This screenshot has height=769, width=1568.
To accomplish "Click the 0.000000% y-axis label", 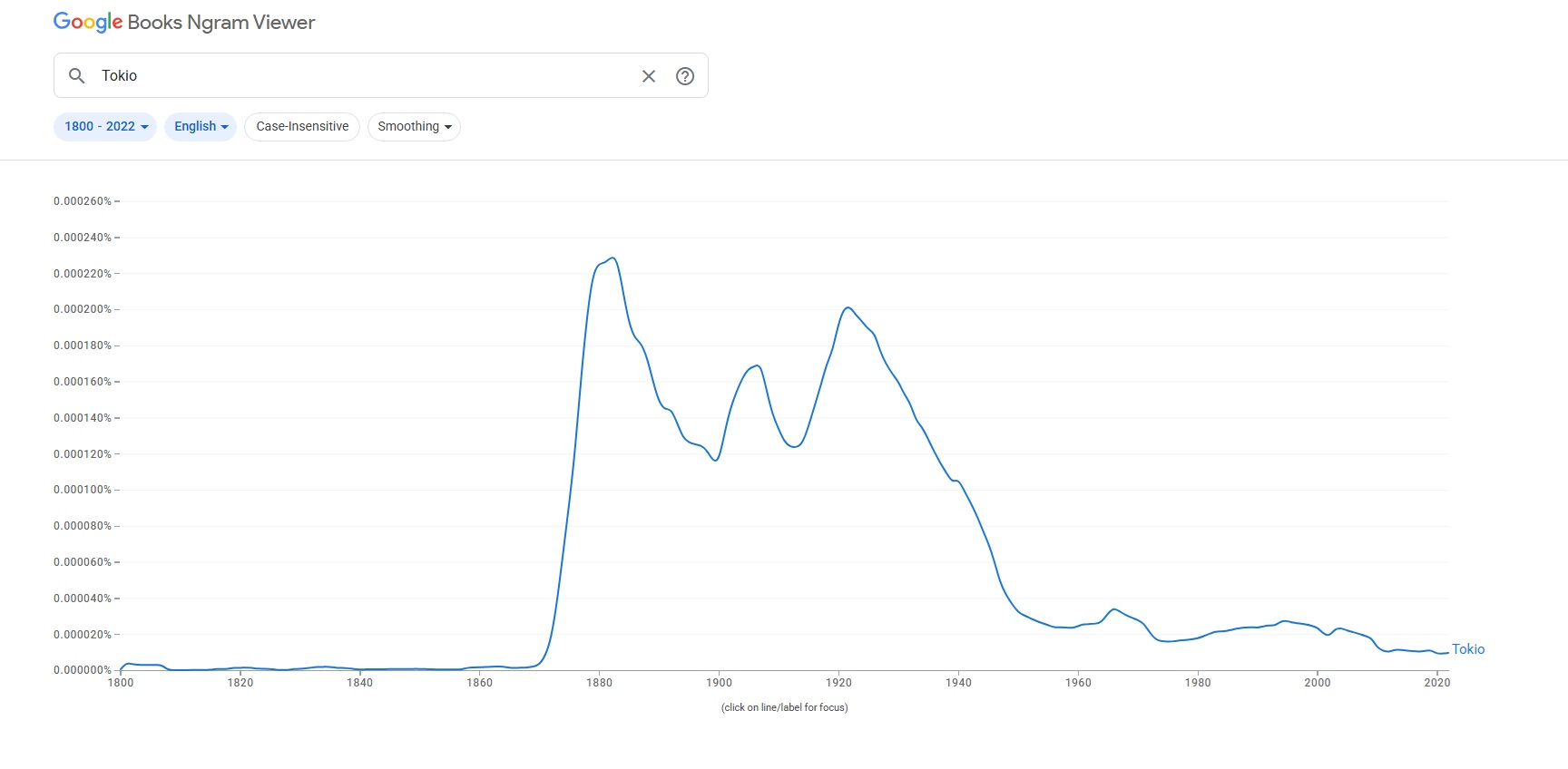I will pos(83,670).
